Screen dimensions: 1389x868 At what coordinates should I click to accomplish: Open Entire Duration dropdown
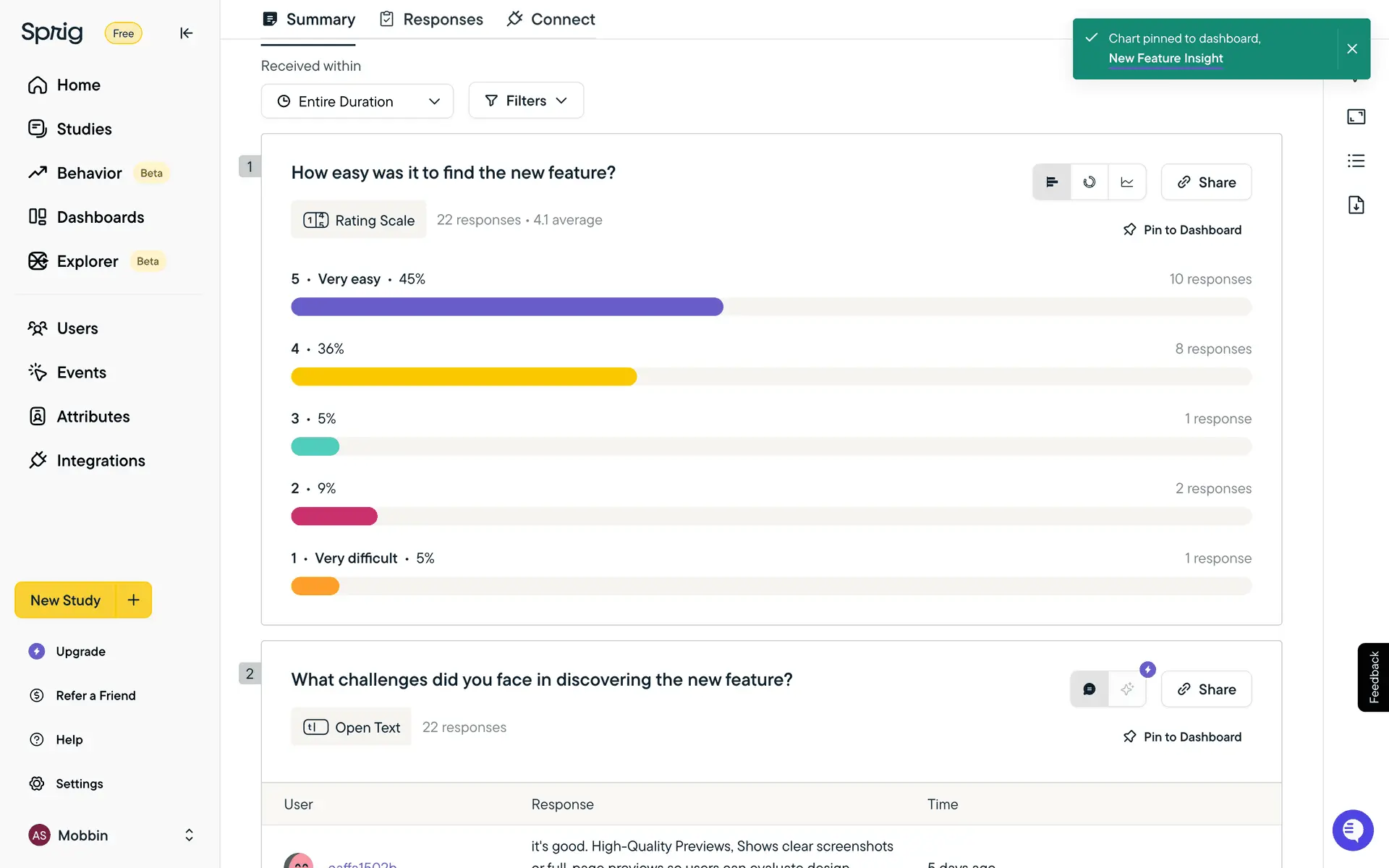click(357, 101)
